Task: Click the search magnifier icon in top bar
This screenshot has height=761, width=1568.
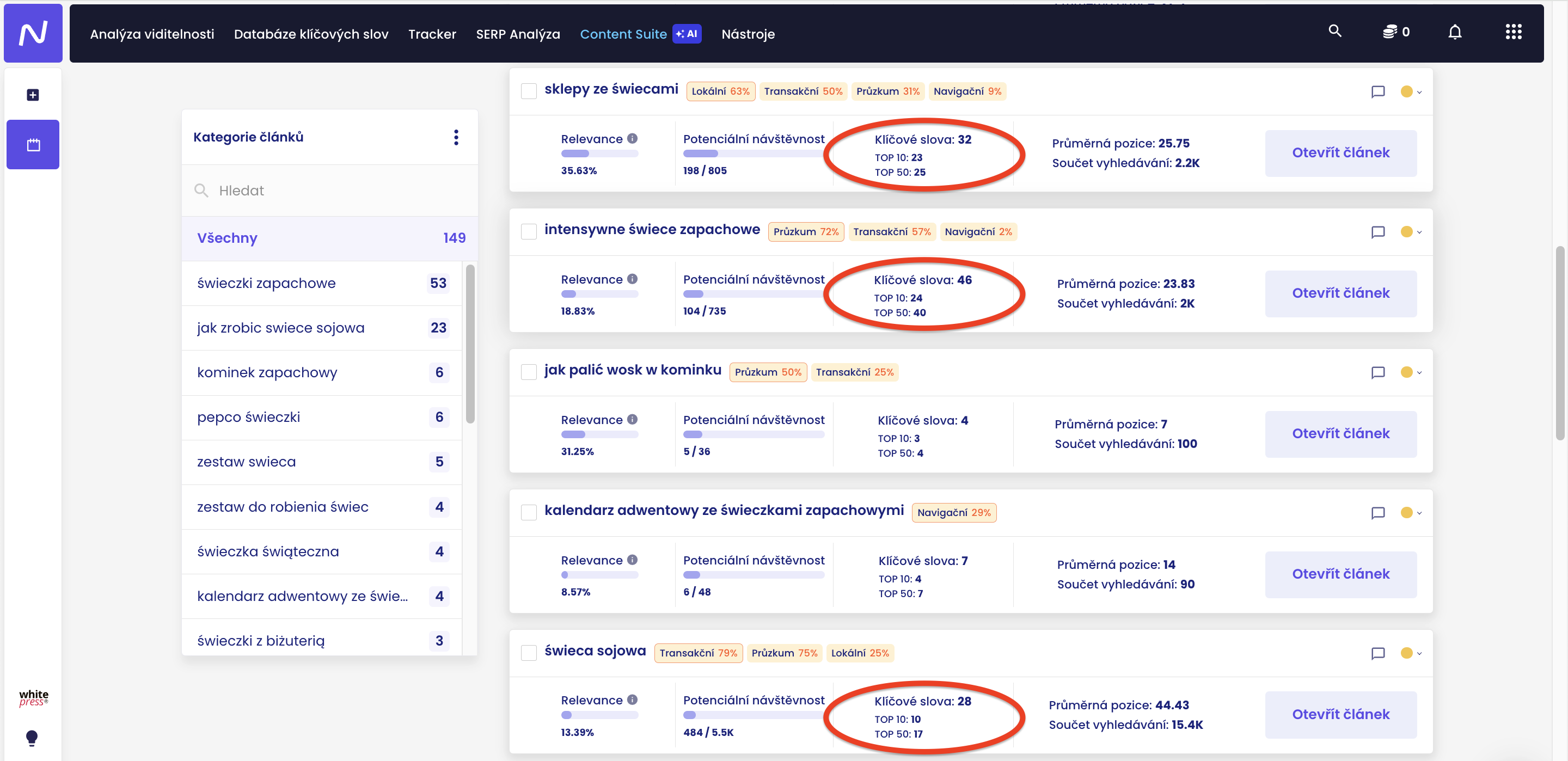Action: [1334, 31]
